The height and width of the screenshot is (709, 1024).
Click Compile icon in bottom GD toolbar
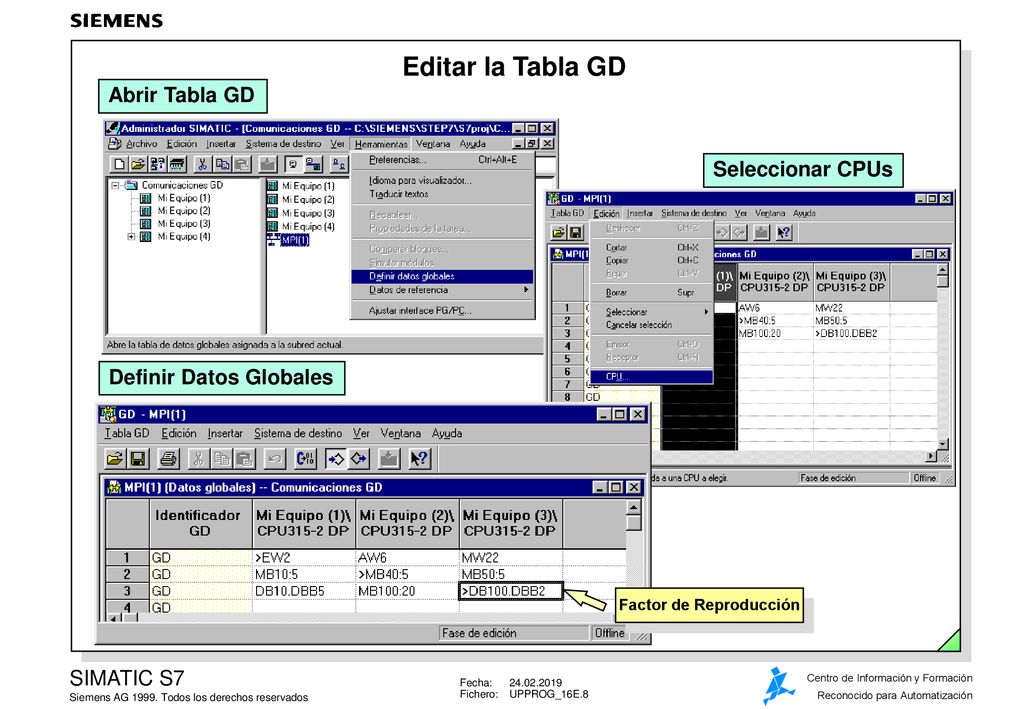click(x=305, y=459)
